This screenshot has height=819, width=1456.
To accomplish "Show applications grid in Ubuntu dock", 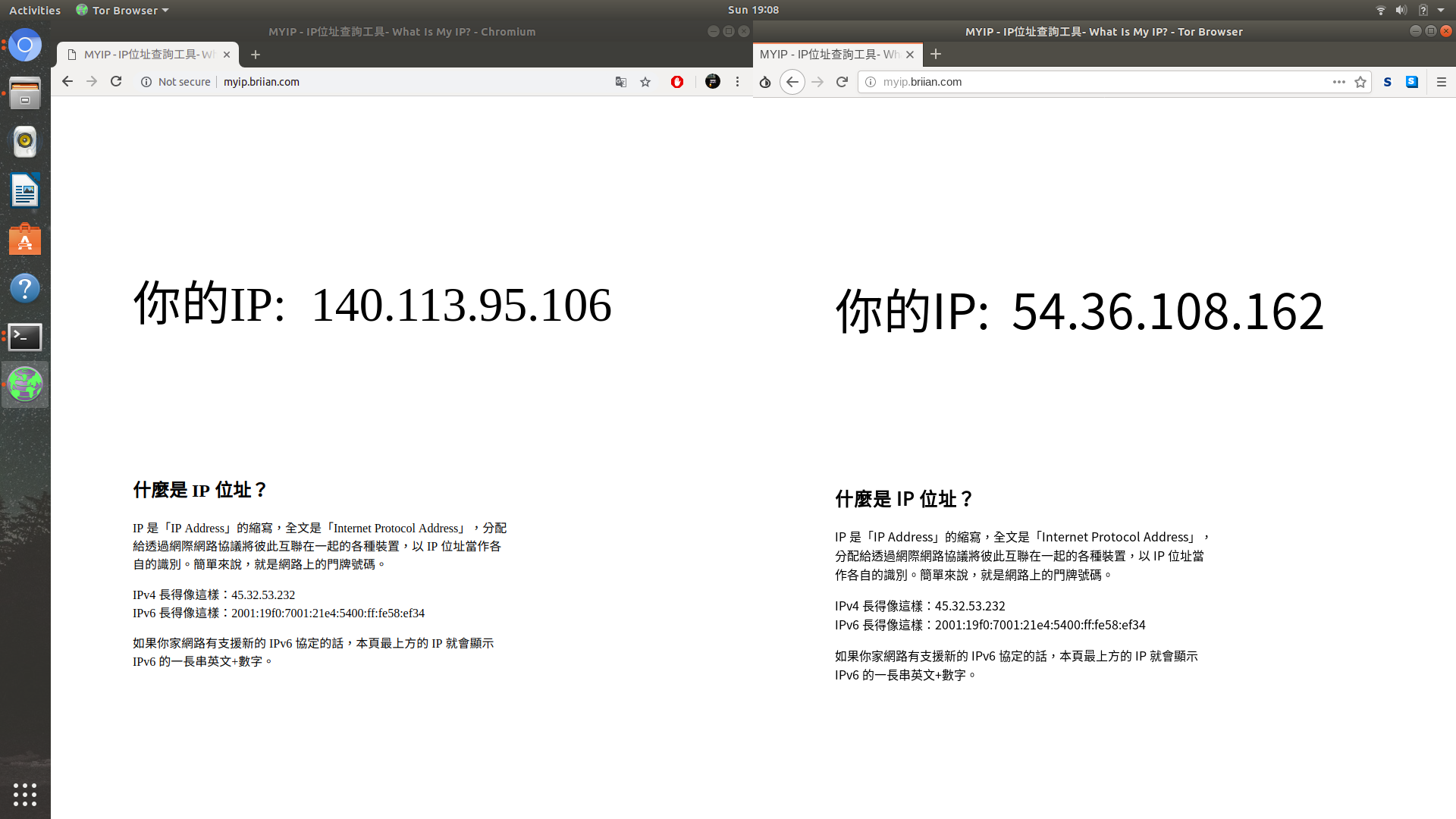I will (25, 794).
